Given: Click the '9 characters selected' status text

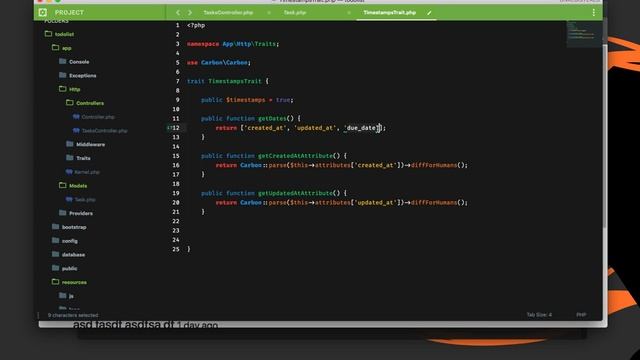Looking at the screenshot, I should click(x=73, y=315).
